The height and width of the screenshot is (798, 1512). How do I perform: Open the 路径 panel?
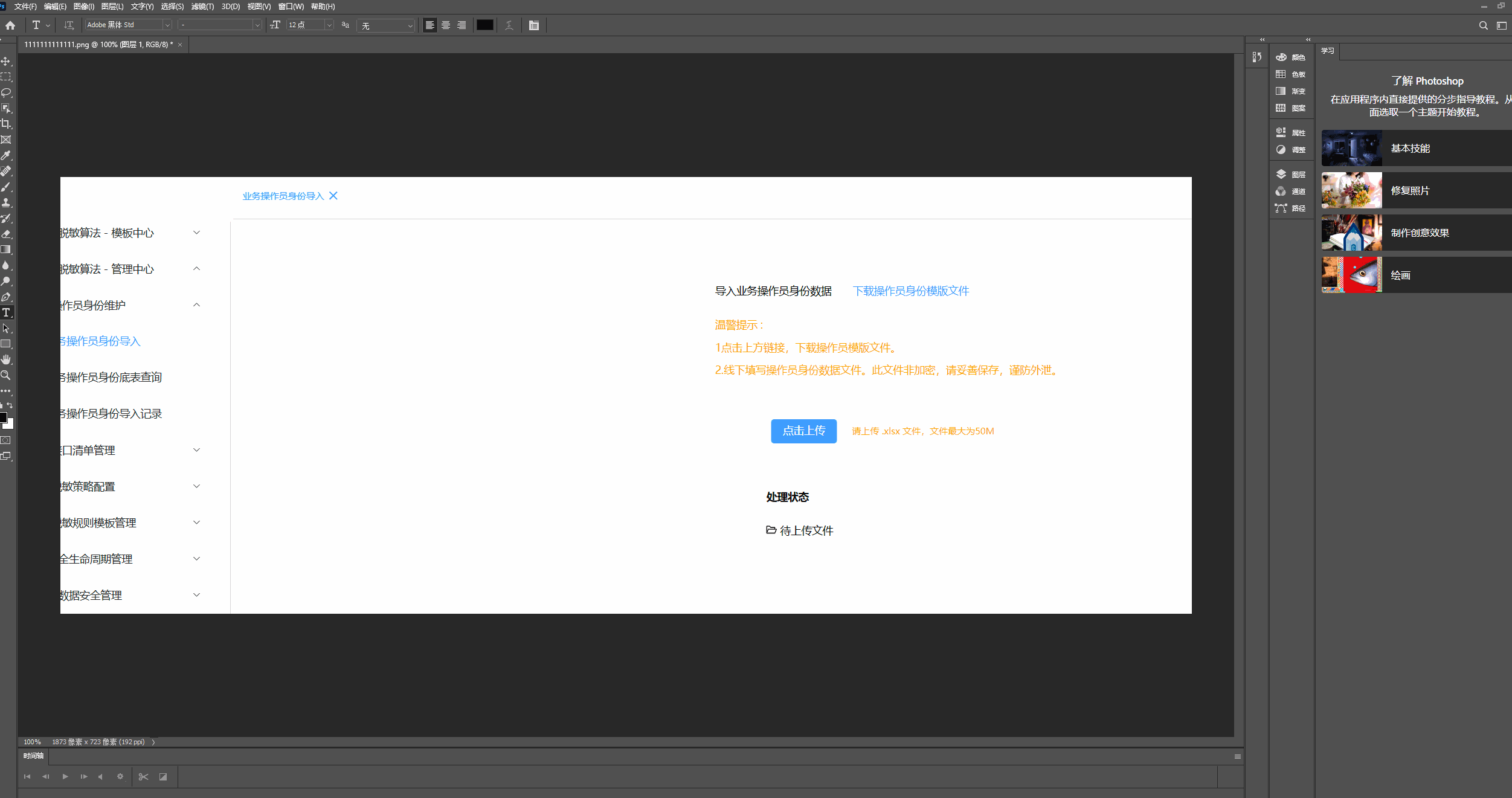1292,208
